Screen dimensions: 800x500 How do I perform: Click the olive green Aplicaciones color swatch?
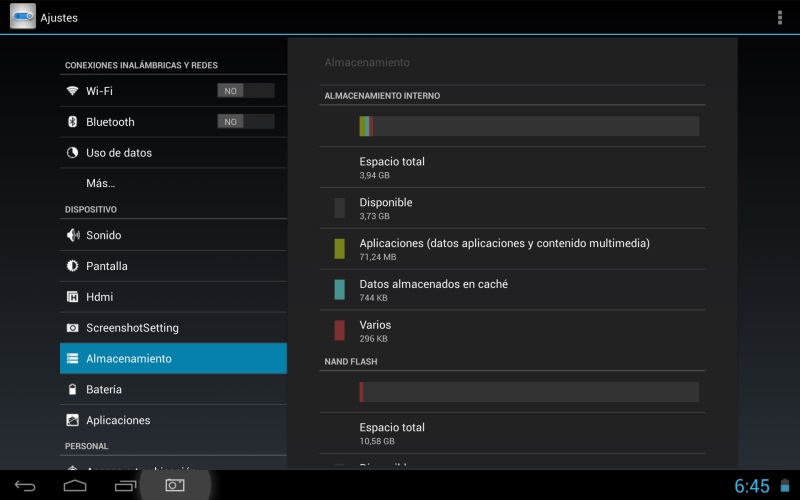339,248
